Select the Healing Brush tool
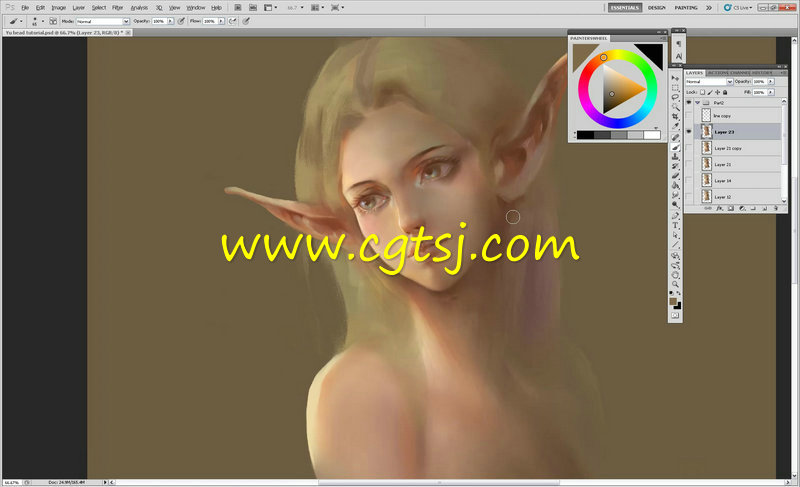The image size is (800, 487). tap(675, 138)
